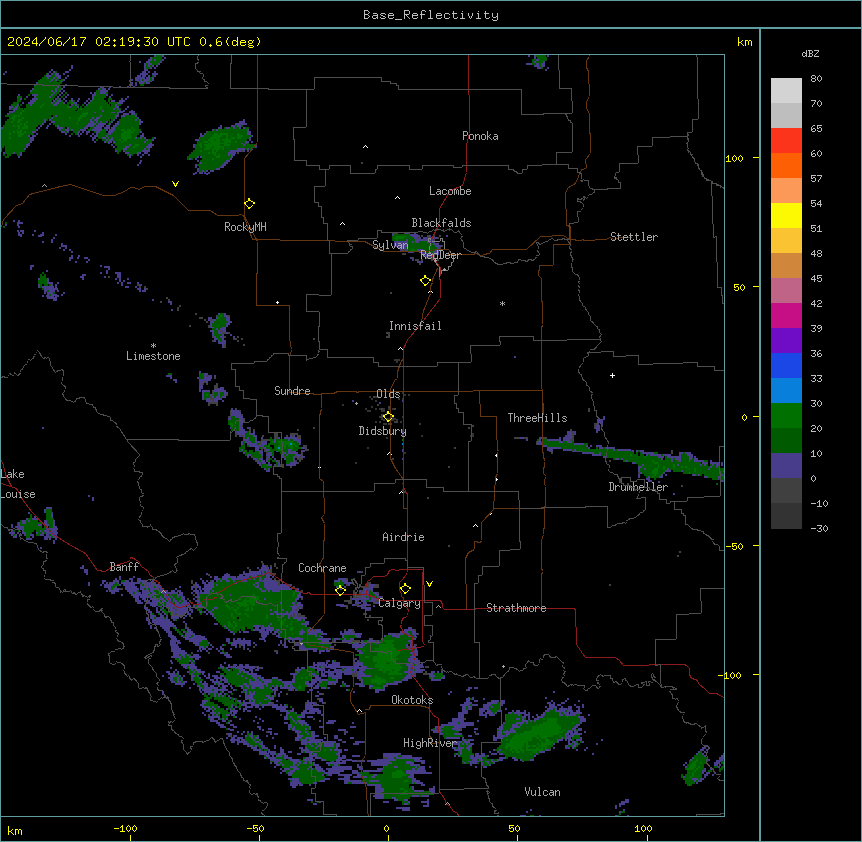Click the yellow v marker east of Calgary
This screenshot has width=862, height=842.
click(x=429, y=584)
